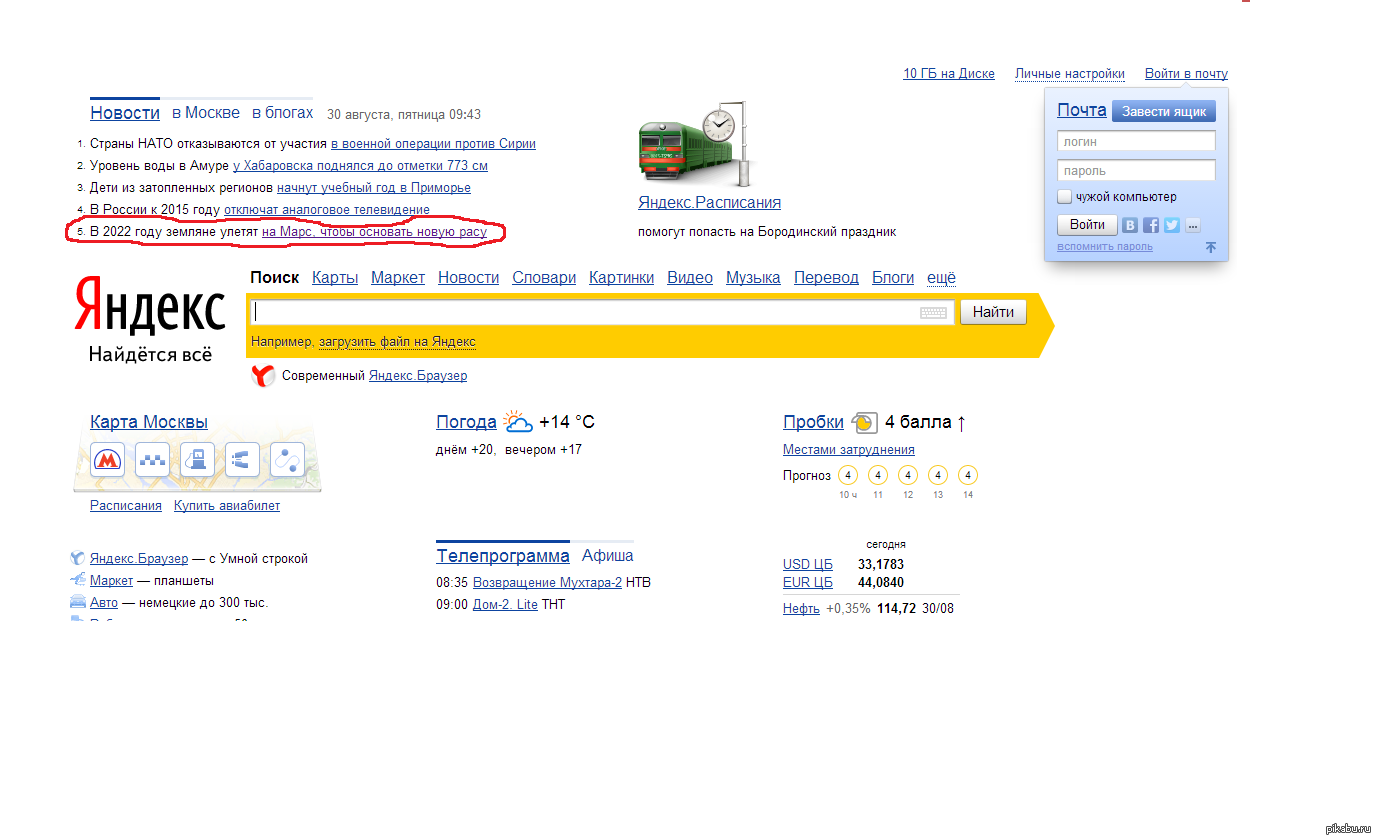
Task: Open the Маркет service tab
Action: (x=398, y=278)
